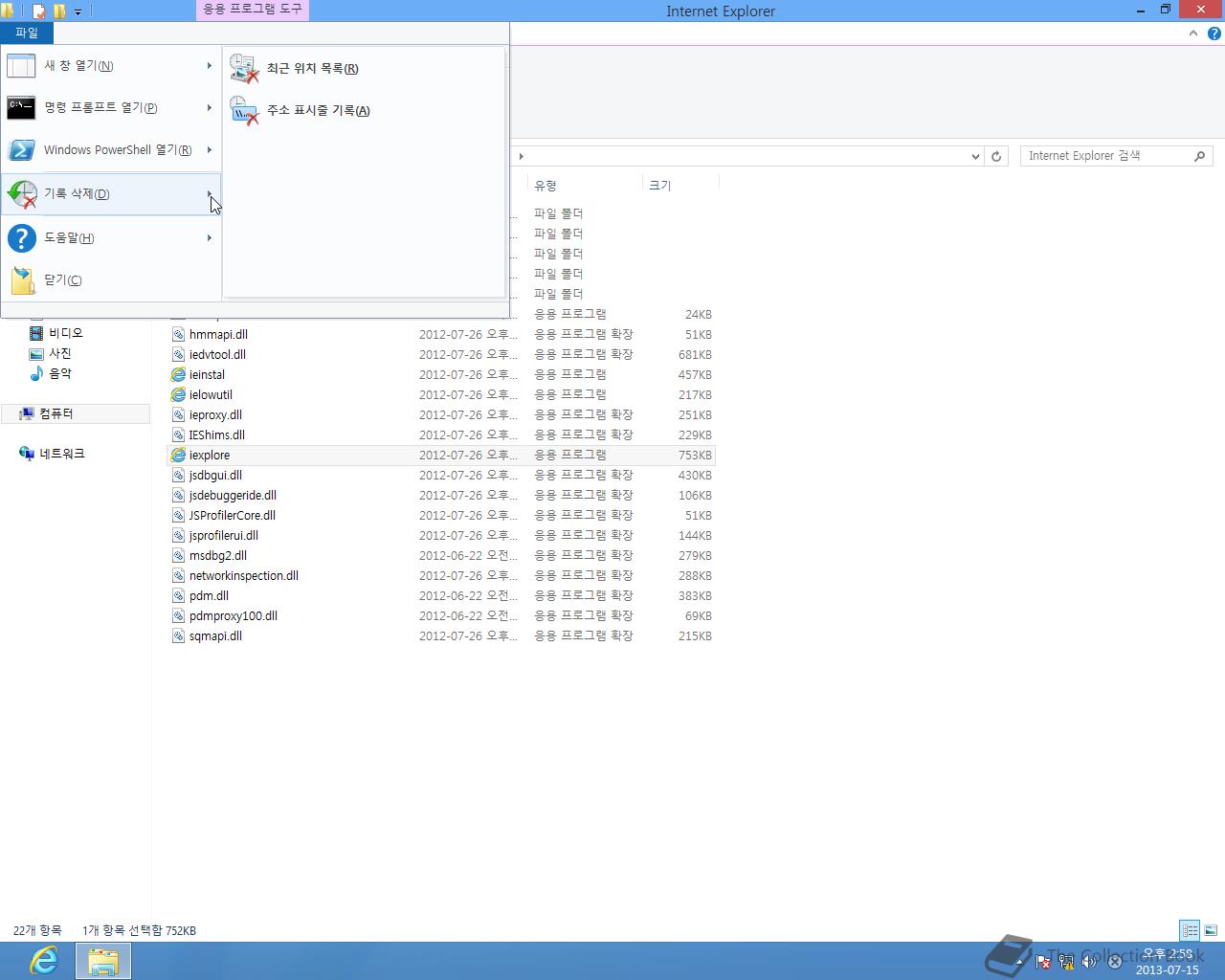
Task: Select the pdmproxy100.dll file
Action: point(234,616)
